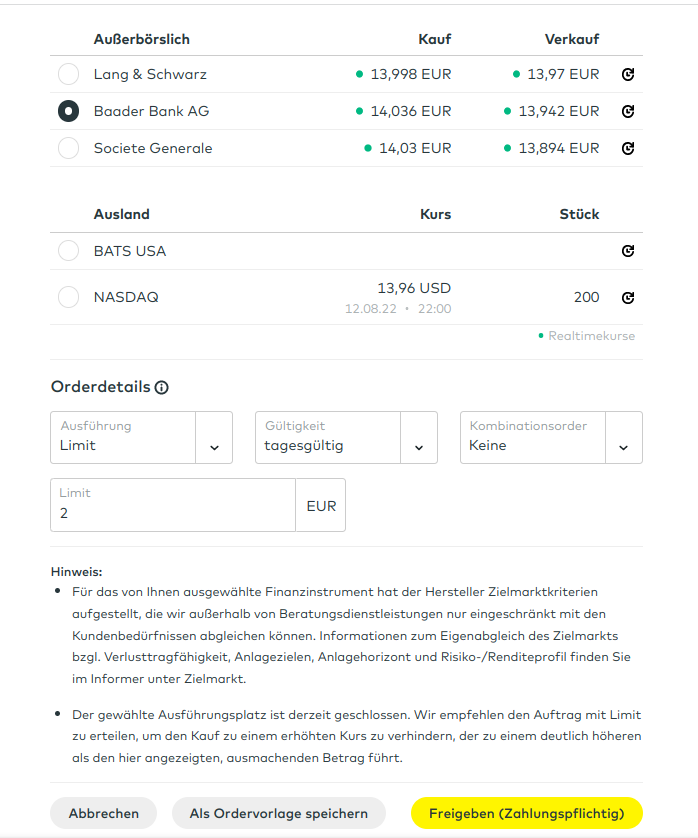Refresh the Baader Bank AG quote

pyautogui.click(x=628, y=111)
